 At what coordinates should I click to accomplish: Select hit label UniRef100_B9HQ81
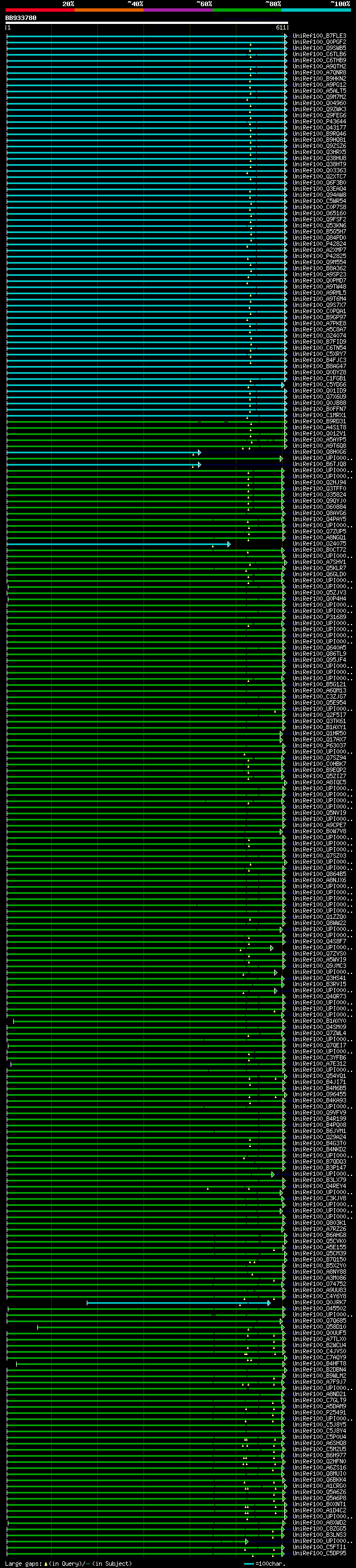pyautogui.click(x=319, y=140)
